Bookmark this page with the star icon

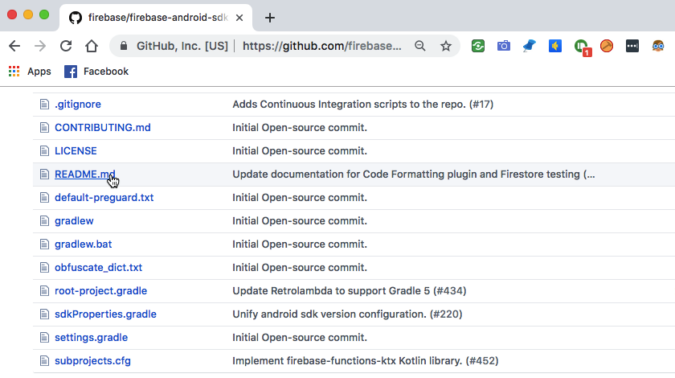click(446, 46)
